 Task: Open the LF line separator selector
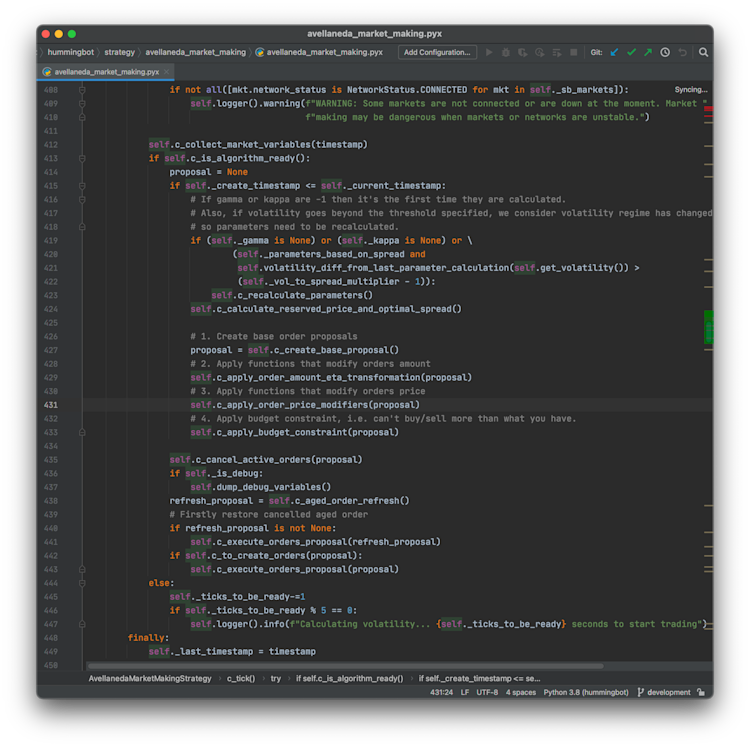[464, 692]
